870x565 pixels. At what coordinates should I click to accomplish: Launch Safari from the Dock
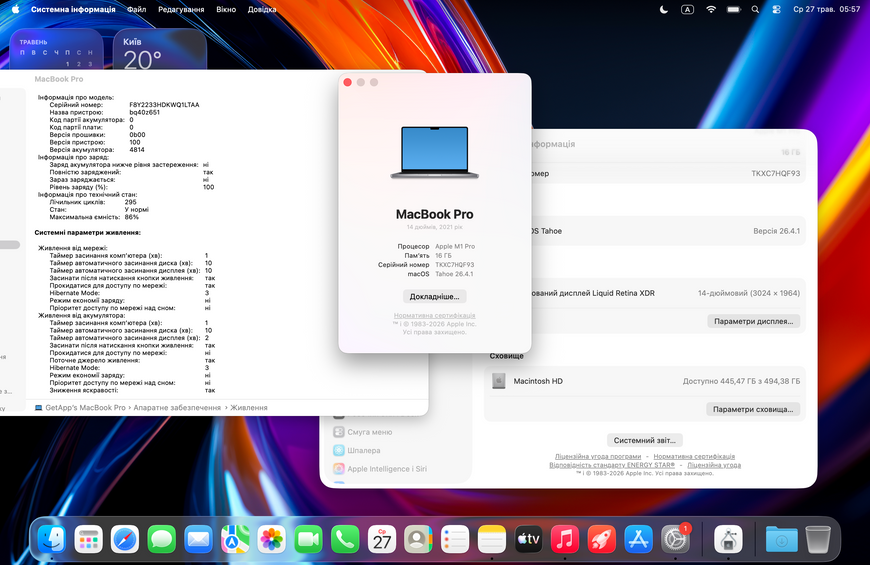coord(125,539)
